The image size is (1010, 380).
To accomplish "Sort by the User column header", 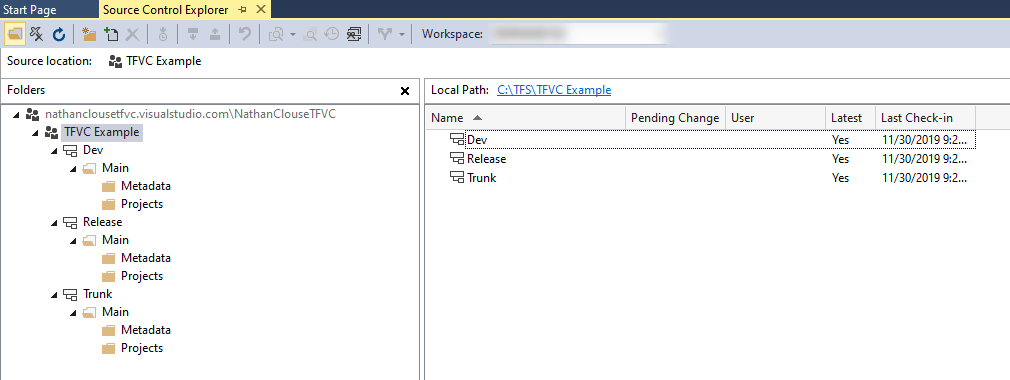I will (776, 118).
